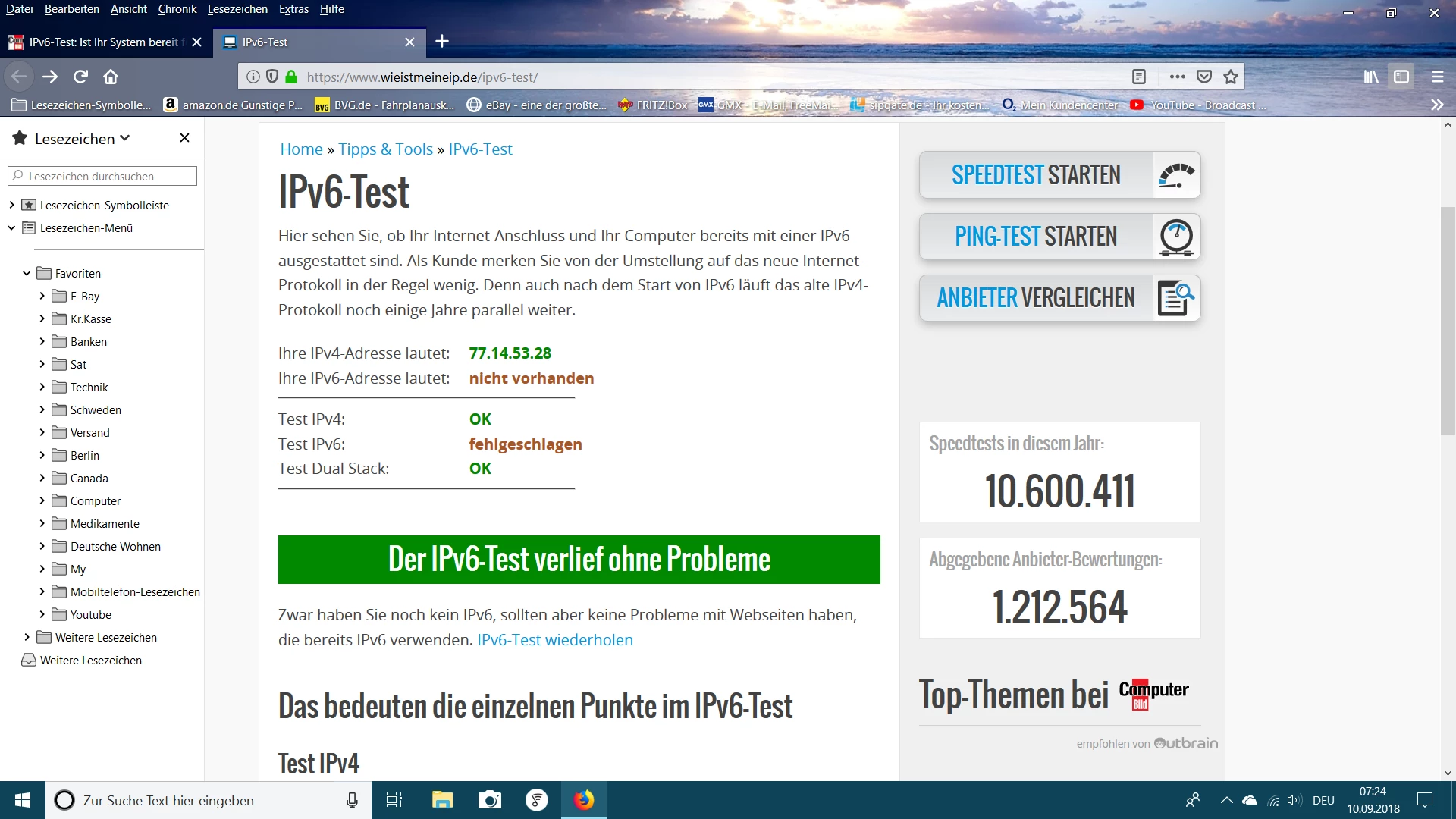Open reader view icon in address bar

(1138, 77)
